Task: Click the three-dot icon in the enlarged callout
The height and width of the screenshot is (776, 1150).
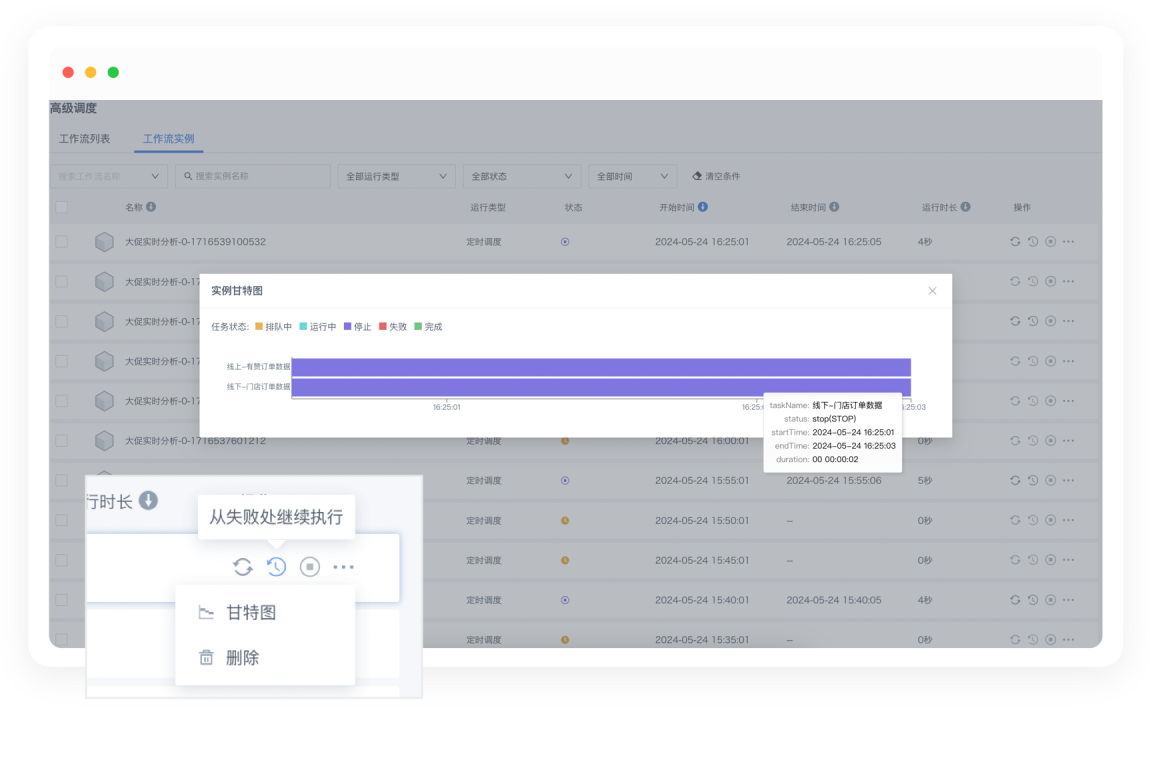Action: [x=343, y=567]
